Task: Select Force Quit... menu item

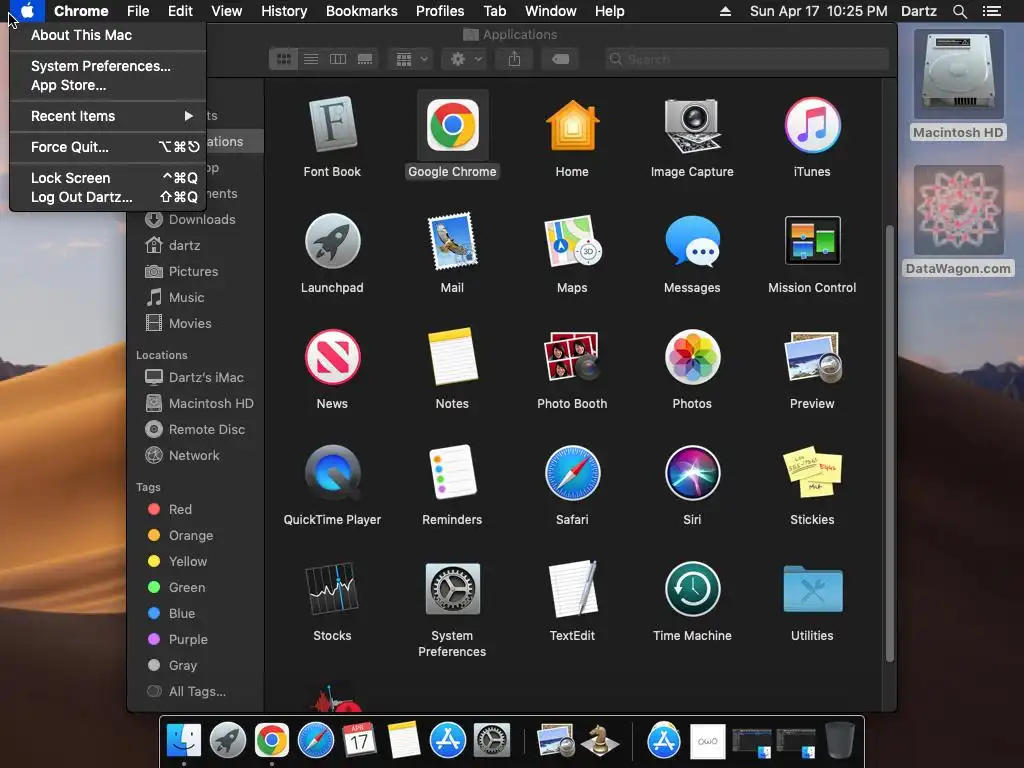Action: pos(108,147)
